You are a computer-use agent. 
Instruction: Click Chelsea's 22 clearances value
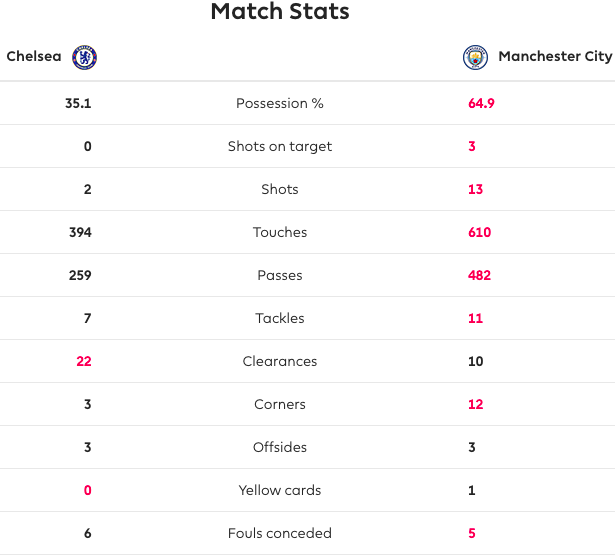84,362
